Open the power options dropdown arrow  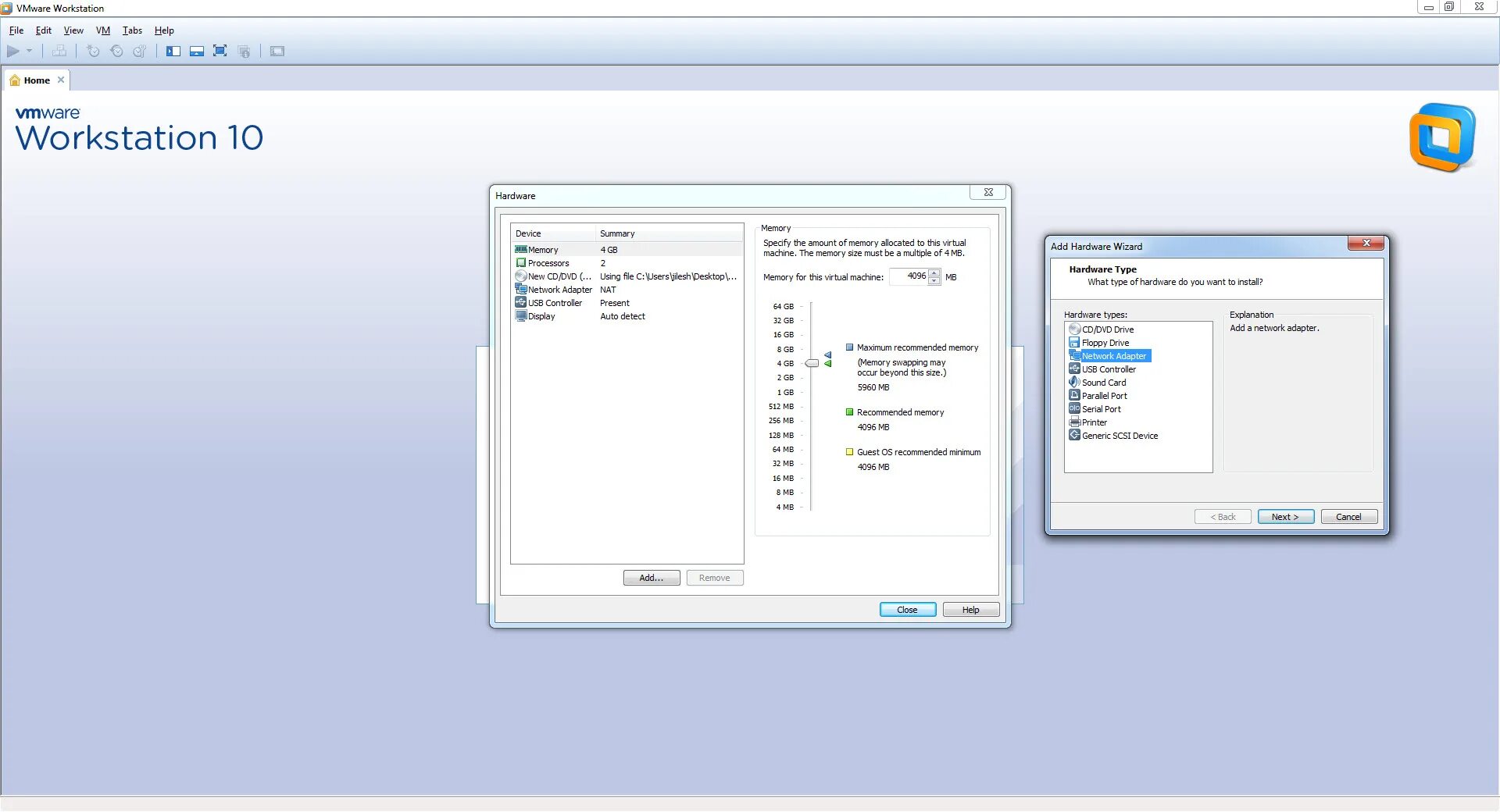(30, 52)
